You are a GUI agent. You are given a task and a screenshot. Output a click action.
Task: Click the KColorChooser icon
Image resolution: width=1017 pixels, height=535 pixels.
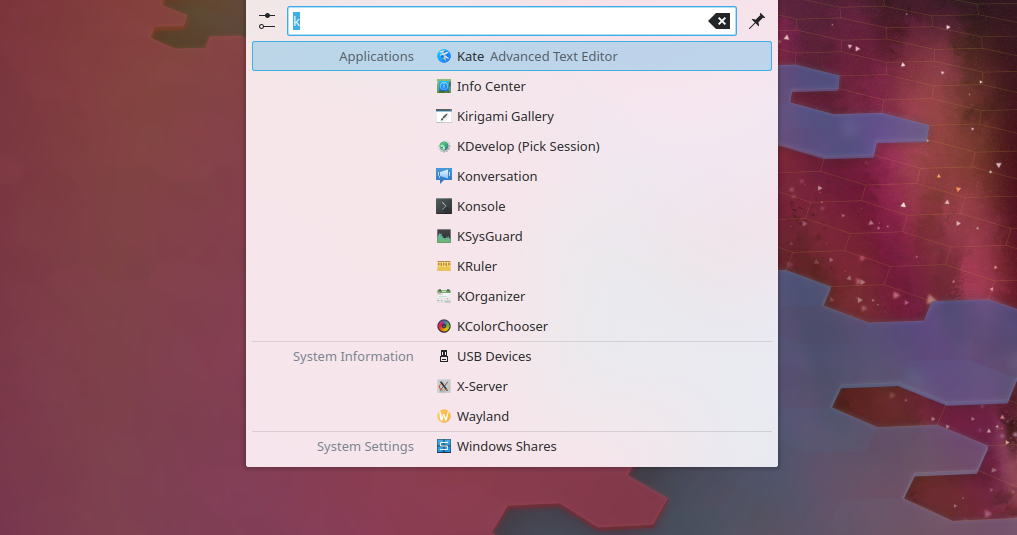[x=444, y=326]
